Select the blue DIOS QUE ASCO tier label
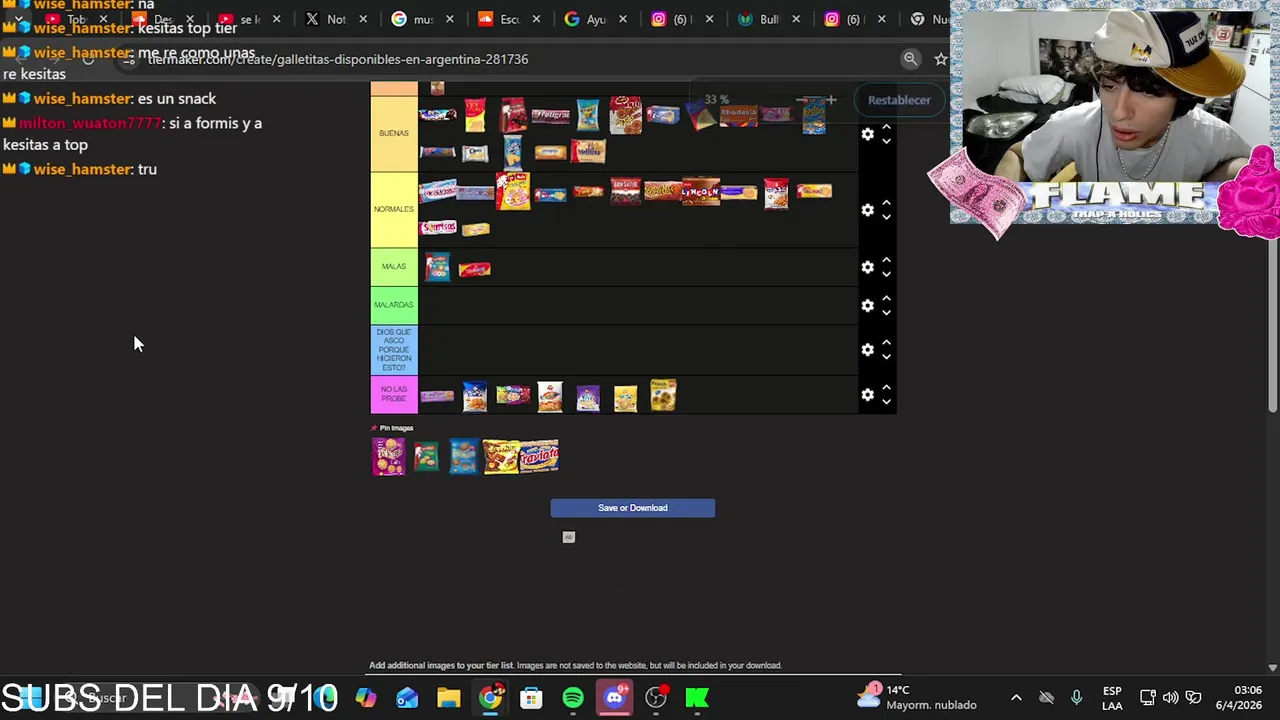 394,350
